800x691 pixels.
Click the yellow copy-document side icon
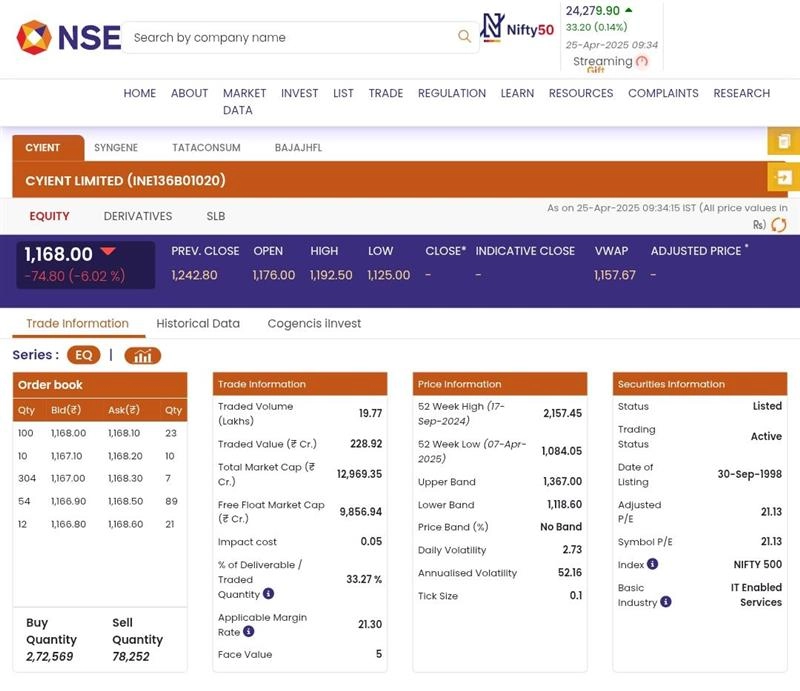pyautogui.click(x=783, y=141)
